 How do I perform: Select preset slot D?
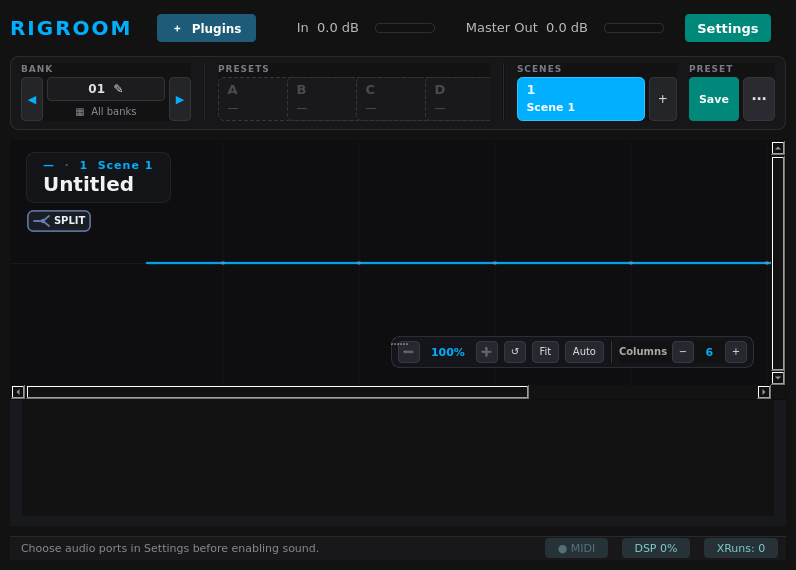458,99
